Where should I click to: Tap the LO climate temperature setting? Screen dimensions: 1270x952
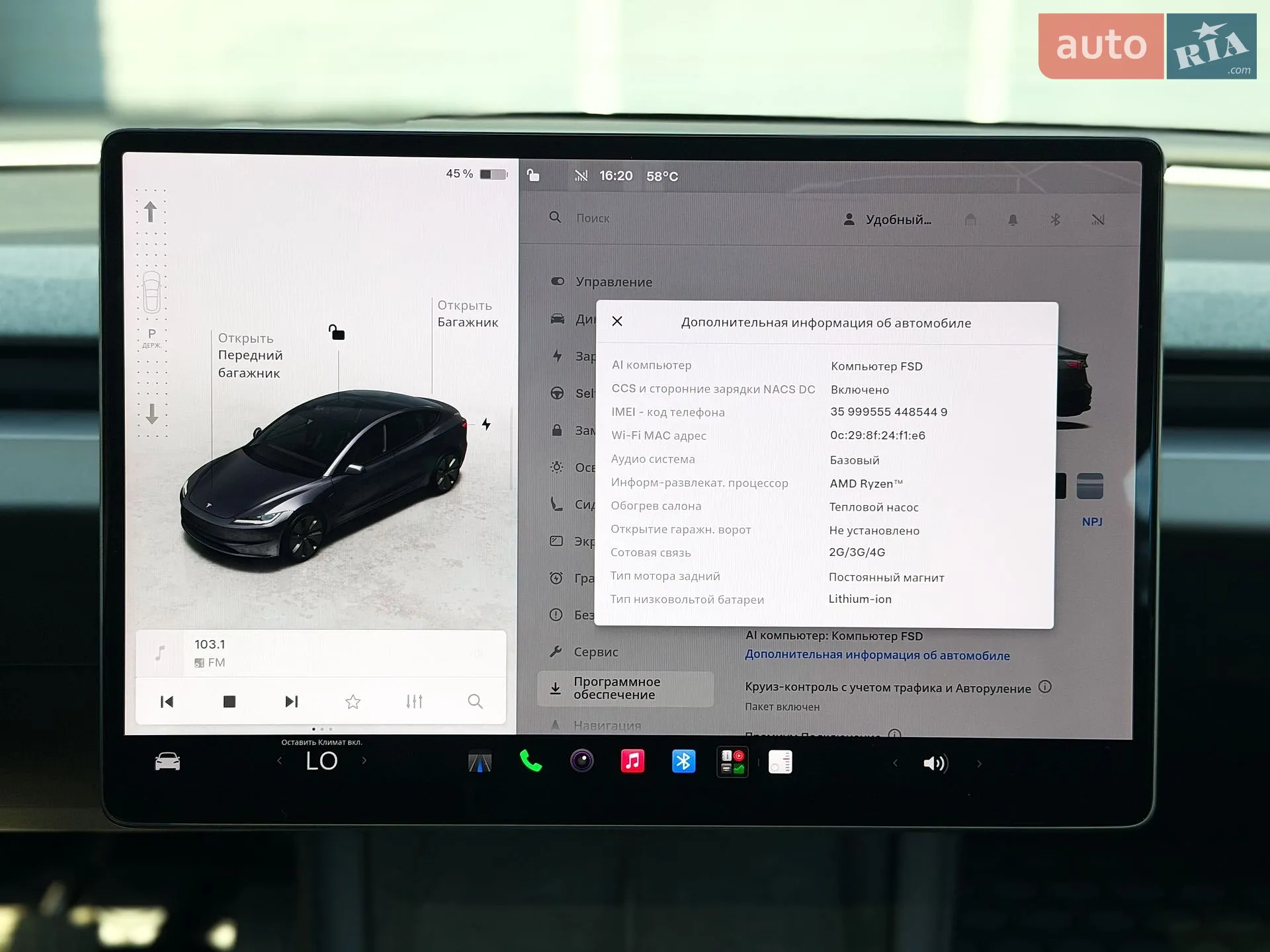(x=322, y=761)
